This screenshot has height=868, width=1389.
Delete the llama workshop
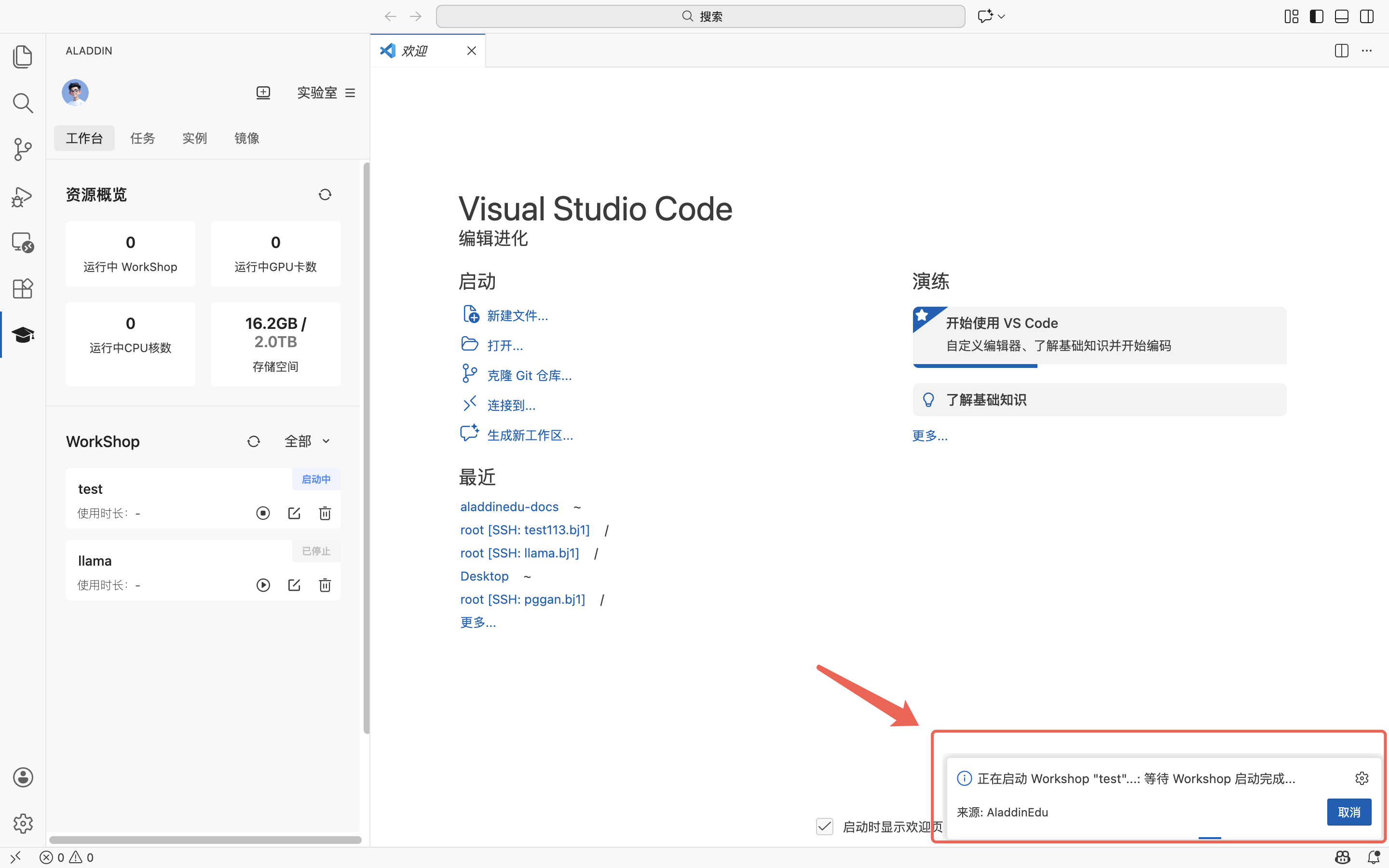tap(325, 585)
